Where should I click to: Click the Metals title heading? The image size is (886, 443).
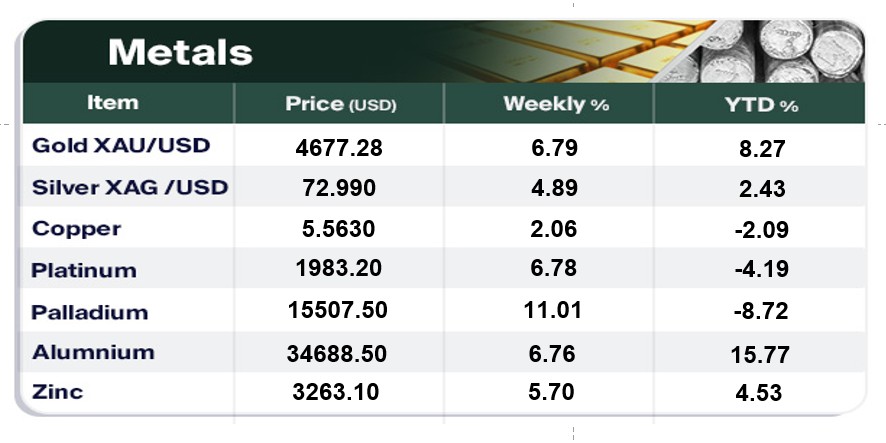pyautogui.click(x=180, y=51)
